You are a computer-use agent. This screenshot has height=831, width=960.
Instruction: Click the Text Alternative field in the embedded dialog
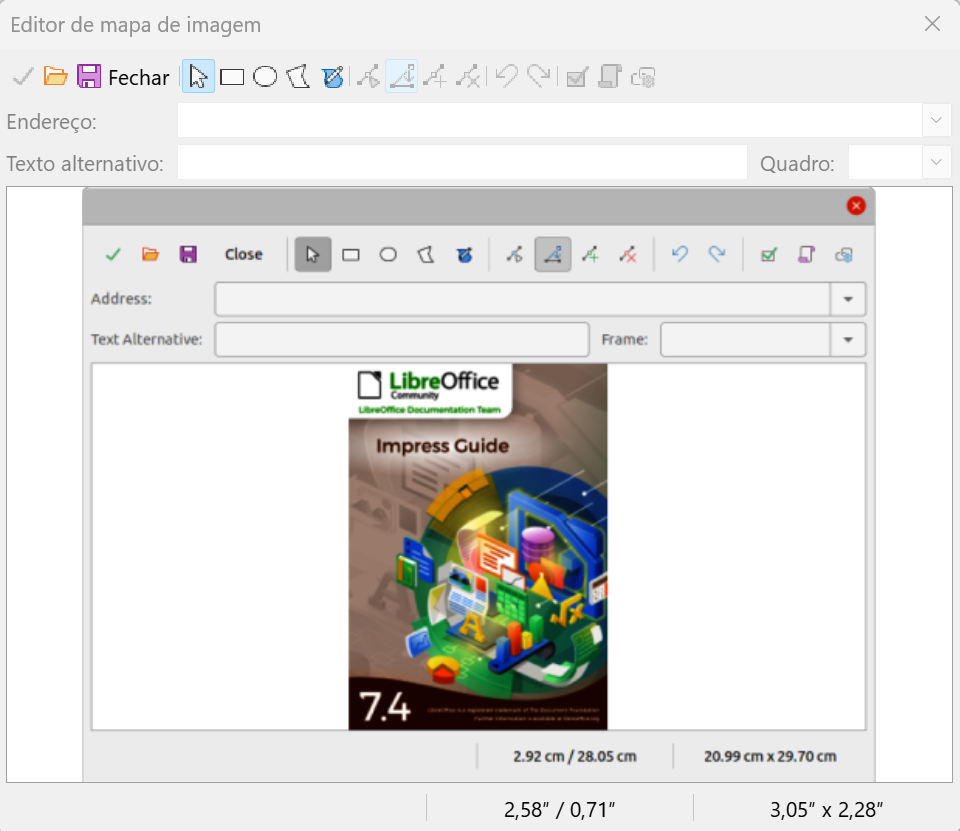click(x=402, y=339)
